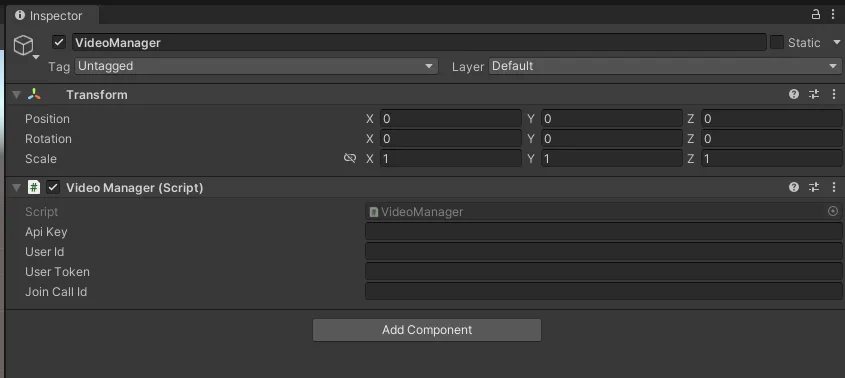Screen dimensions: 845x378
Task: Click the Api Key label
Action: 46,232
